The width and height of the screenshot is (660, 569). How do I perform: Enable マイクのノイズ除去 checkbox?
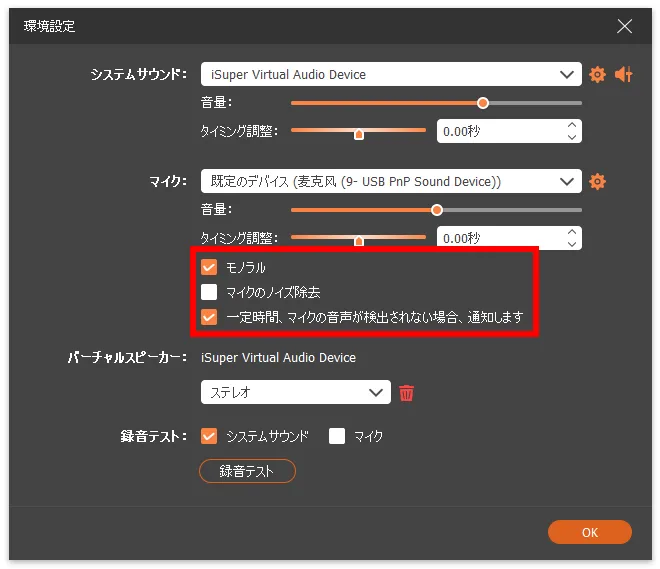209,292
